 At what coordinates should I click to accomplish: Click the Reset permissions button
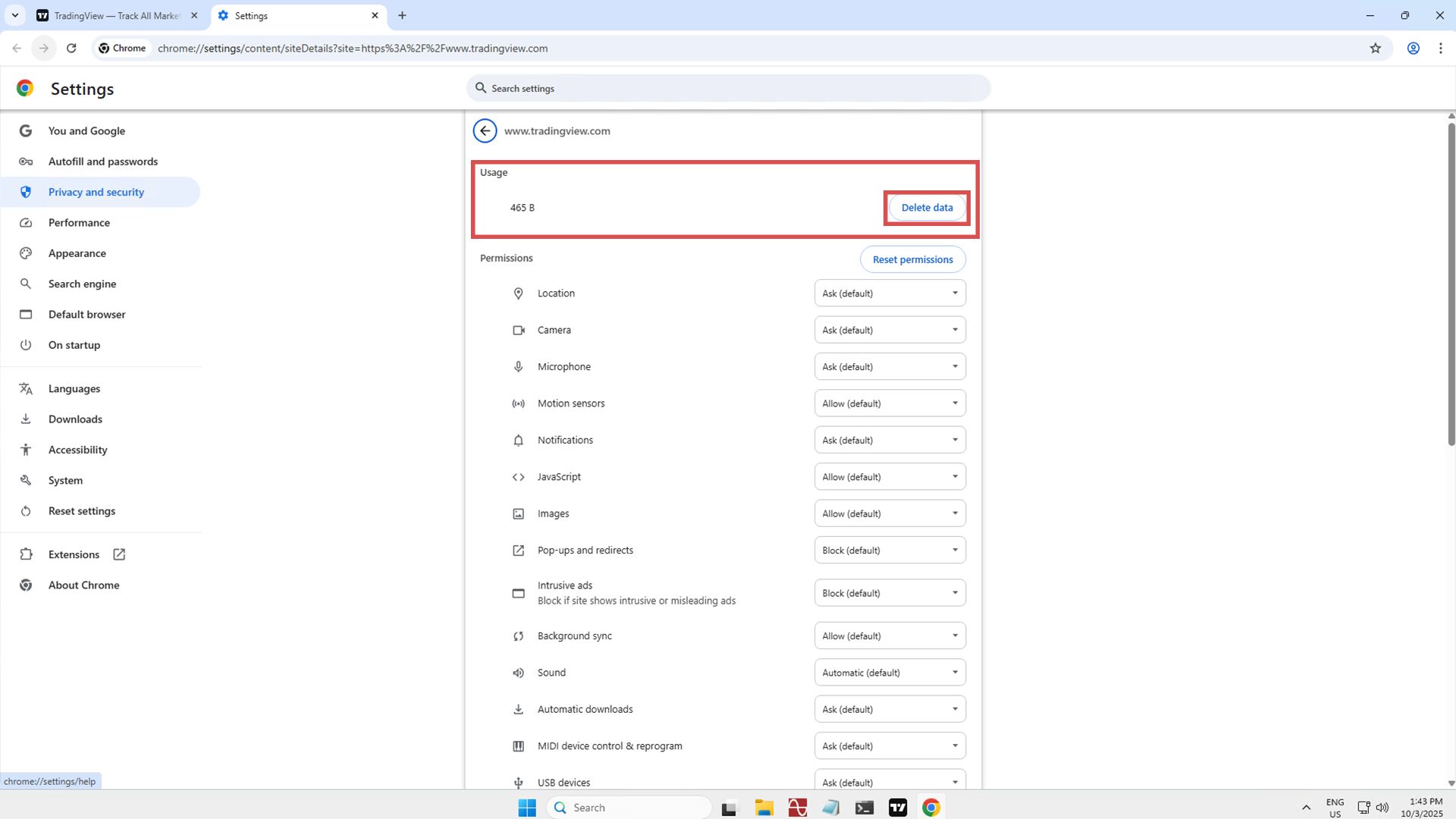[x=912, y=259]
